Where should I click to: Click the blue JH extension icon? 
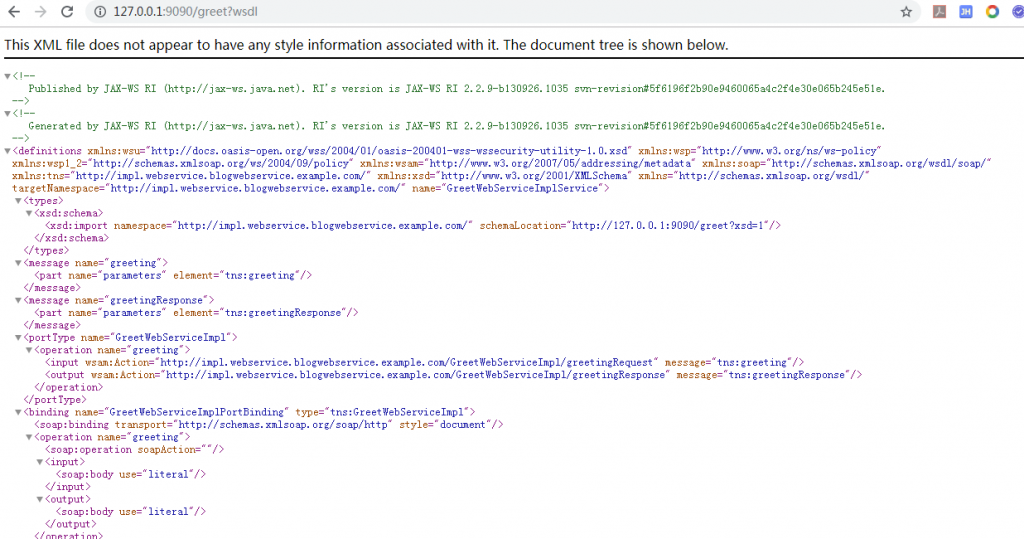[x=966, y=12]
